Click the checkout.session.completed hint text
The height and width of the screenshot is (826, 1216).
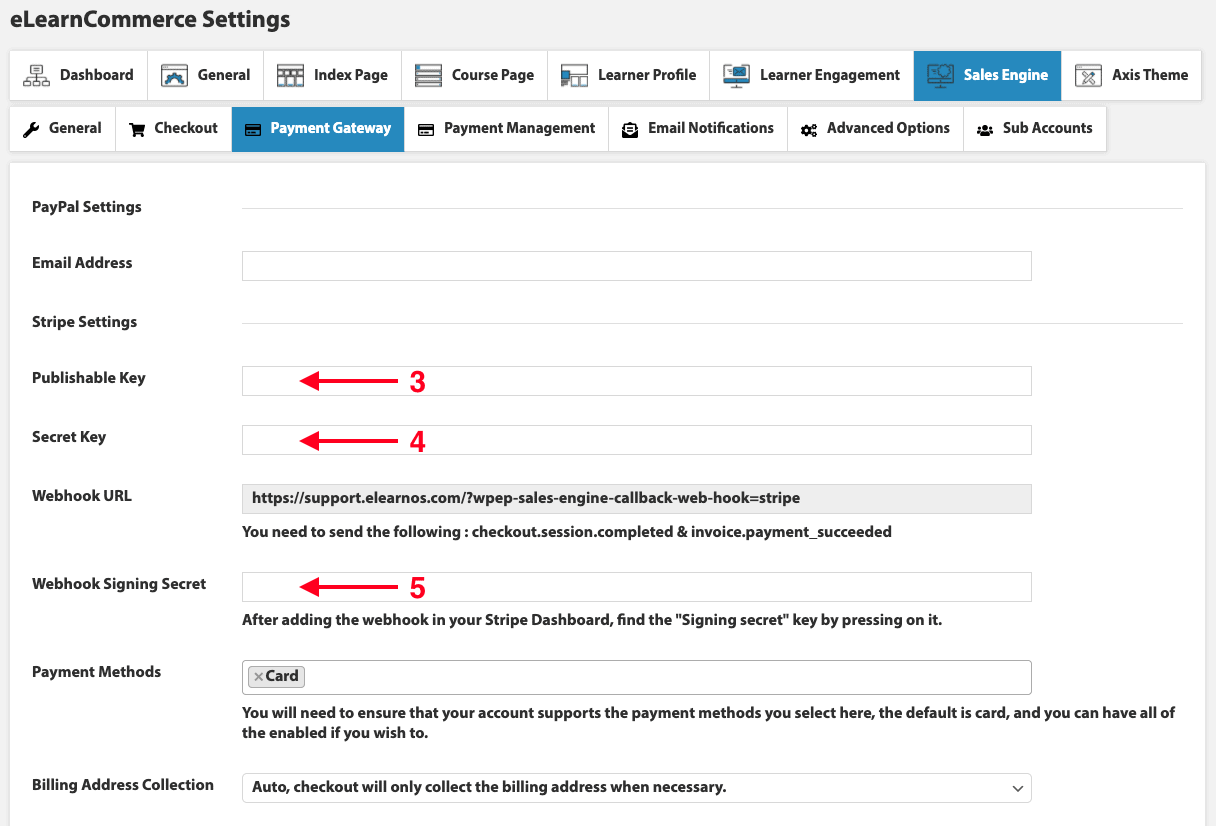567,532
